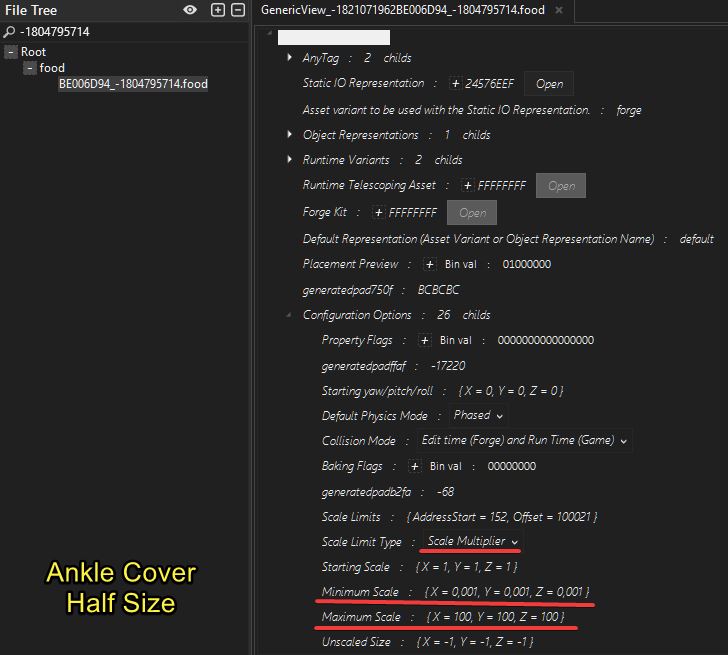
Task: Click the plus icon beside Placement Preview
Action: pyautogui.click(x=429, y=265)
